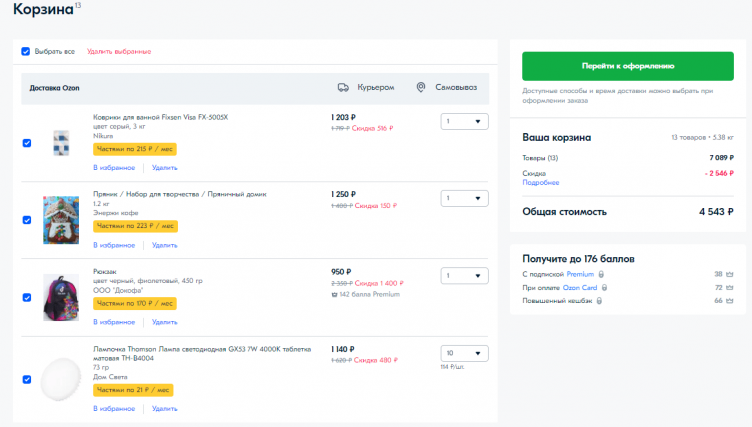Click Удалить выбранные link
Viewport: 752px width, 427px height.
(x=119, y=51)
